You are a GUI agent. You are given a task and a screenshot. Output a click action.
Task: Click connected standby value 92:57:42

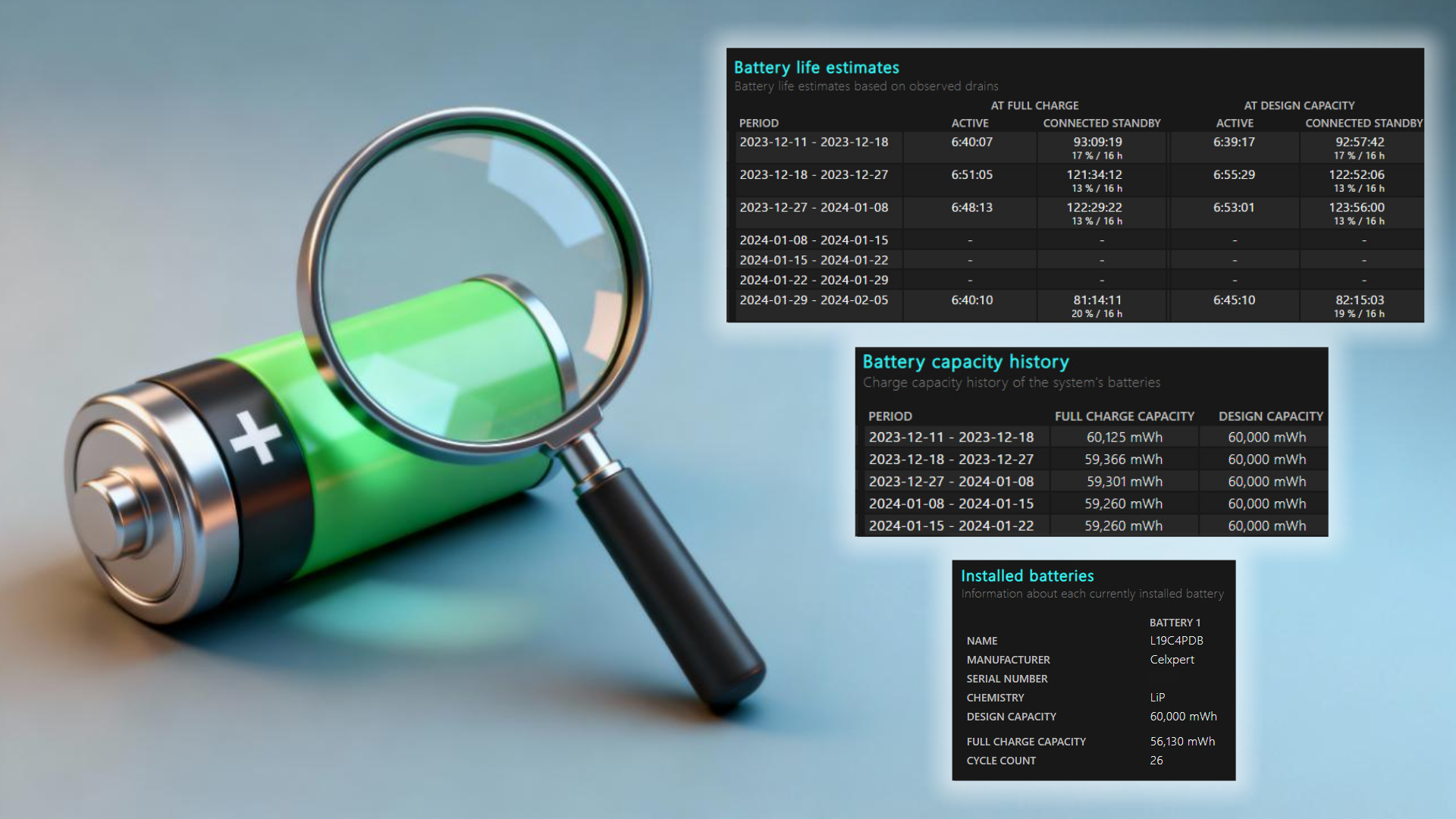tap(1360, 142)
